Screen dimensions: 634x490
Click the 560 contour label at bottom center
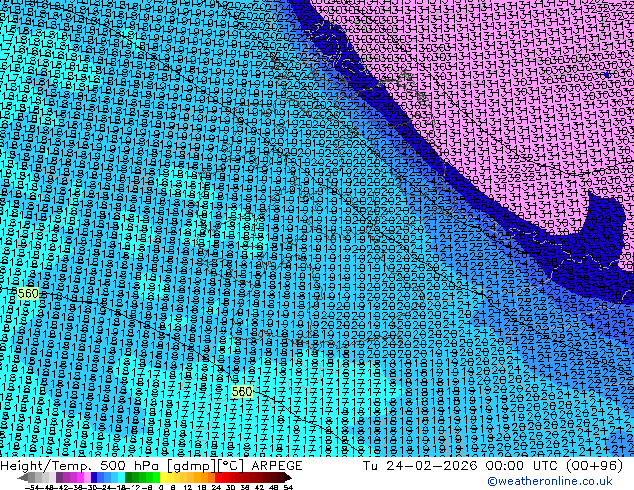coord(242,391)
